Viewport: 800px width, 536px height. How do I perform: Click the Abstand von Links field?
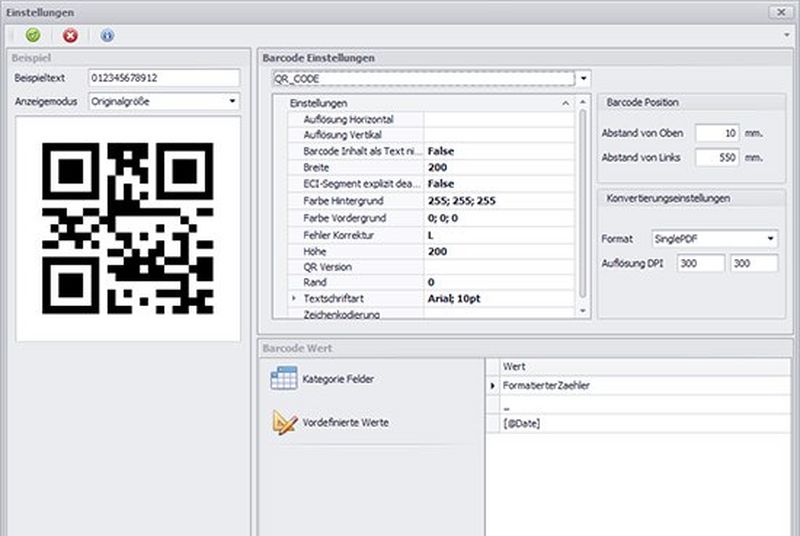click(x=716, y=157)
